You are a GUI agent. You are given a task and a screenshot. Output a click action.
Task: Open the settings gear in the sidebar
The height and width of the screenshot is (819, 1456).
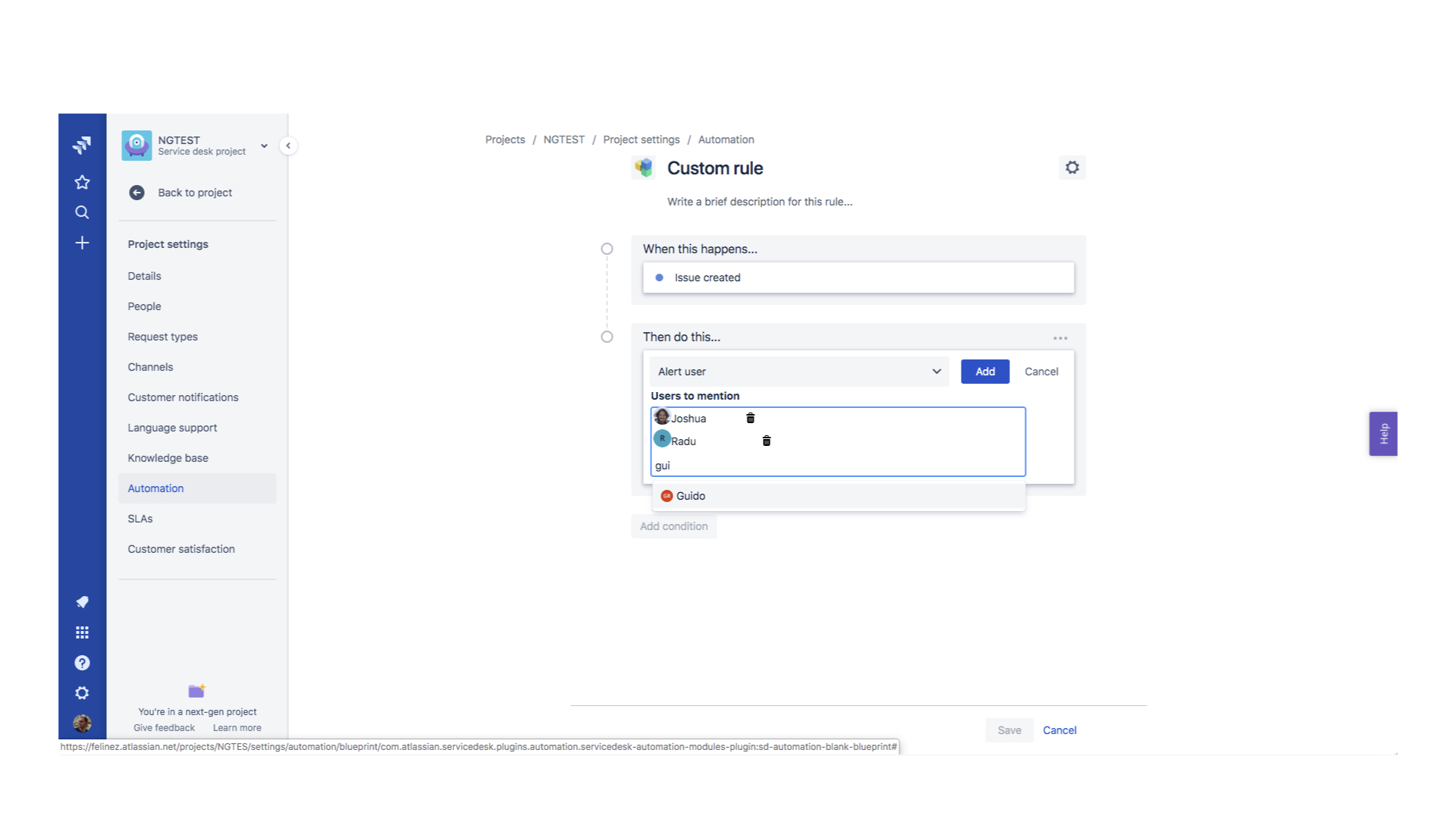click(x=82, y=692)
